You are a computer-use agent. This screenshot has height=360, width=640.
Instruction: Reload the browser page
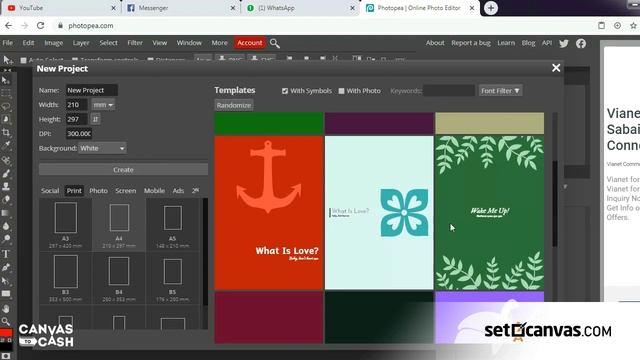click(x=40, y=25)
